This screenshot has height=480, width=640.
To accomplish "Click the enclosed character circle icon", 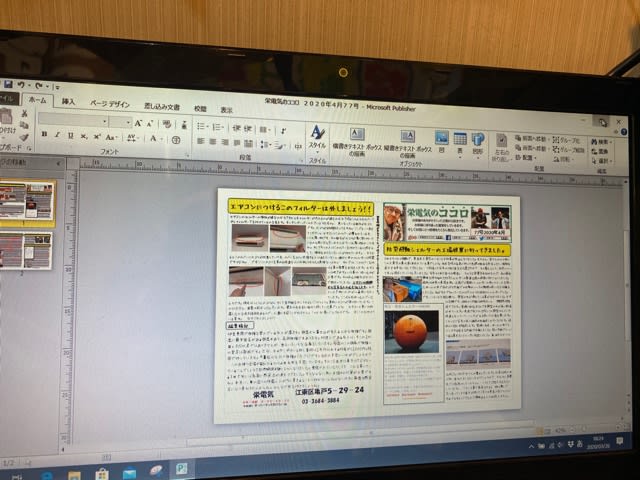I will [x=176, y=140].
